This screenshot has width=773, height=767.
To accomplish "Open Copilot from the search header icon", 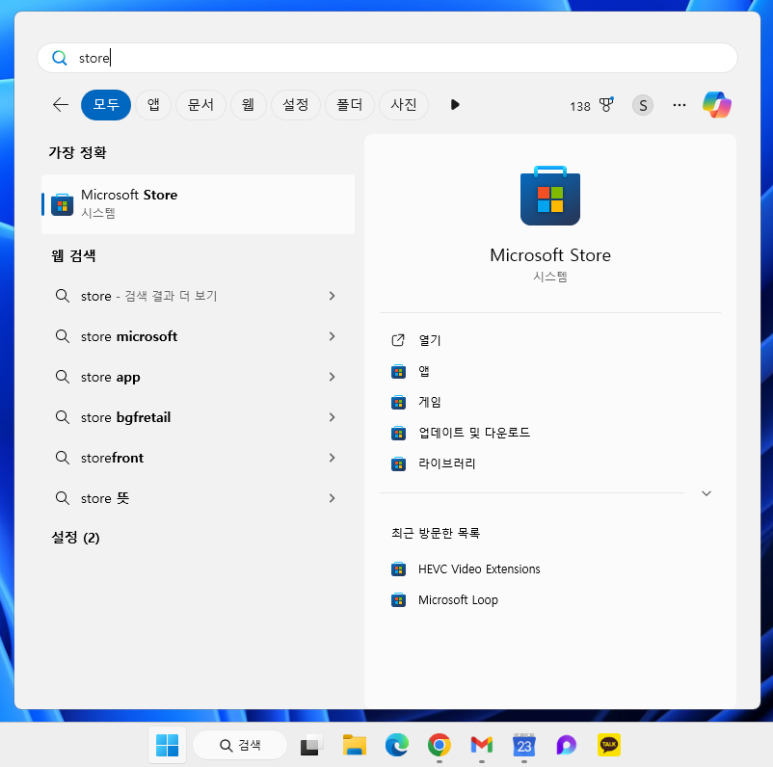I will click(717, 105).
